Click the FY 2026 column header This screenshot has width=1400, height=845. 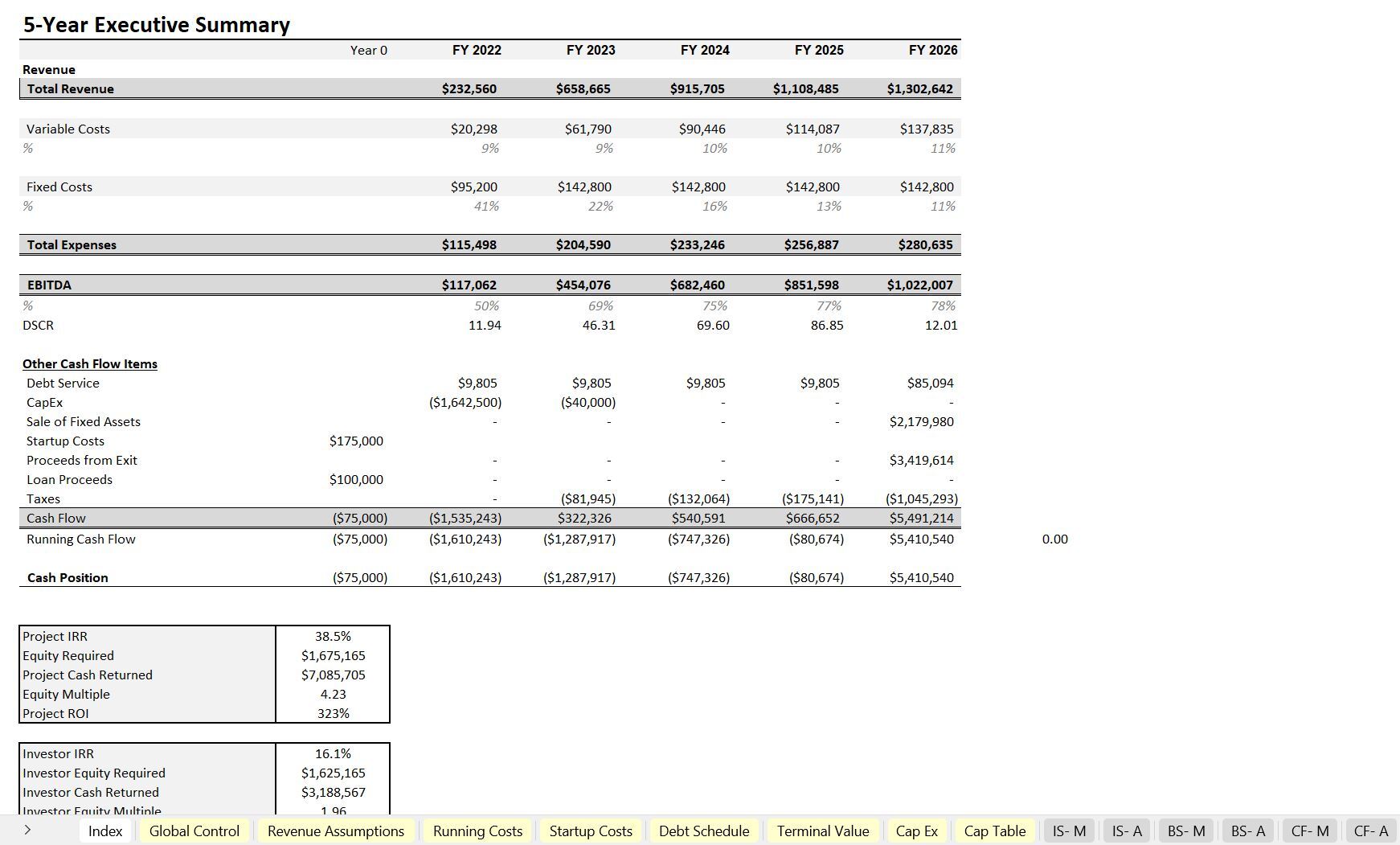[933, 50]
